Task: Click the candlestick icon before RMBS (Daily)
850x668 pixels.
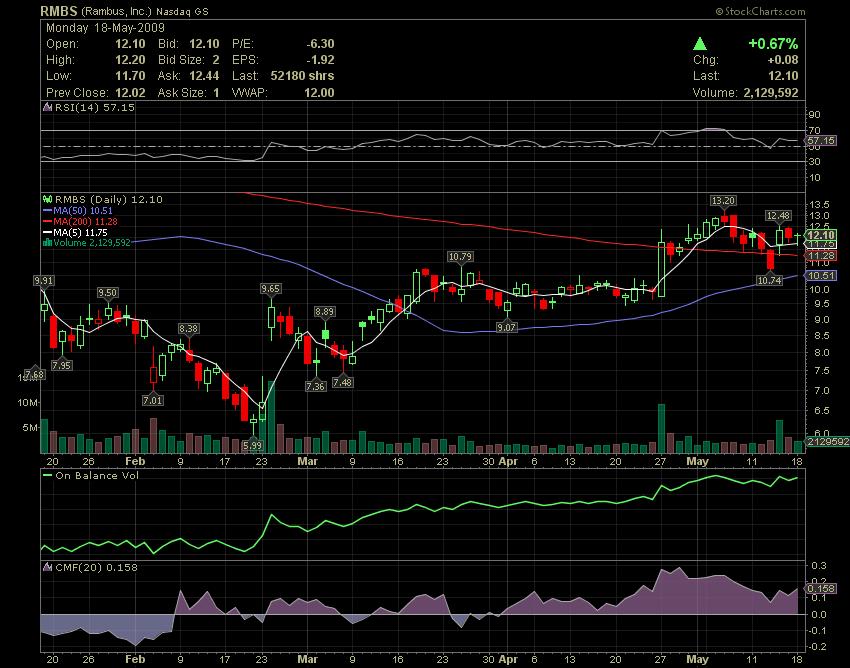Action: (x=48, y=200)
